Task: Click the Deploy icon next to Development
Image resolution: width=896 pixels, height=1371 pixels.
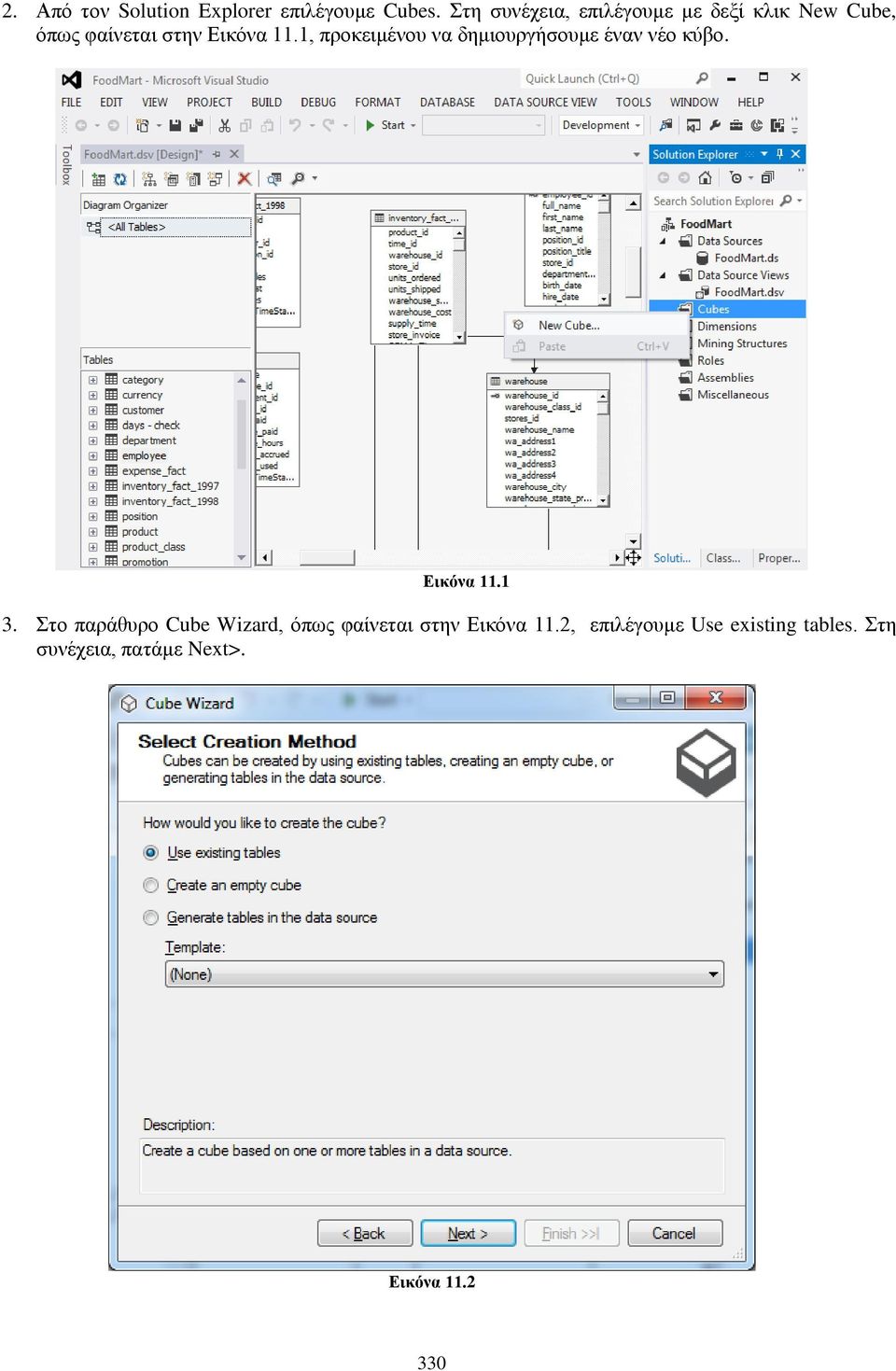Action: 665,125
